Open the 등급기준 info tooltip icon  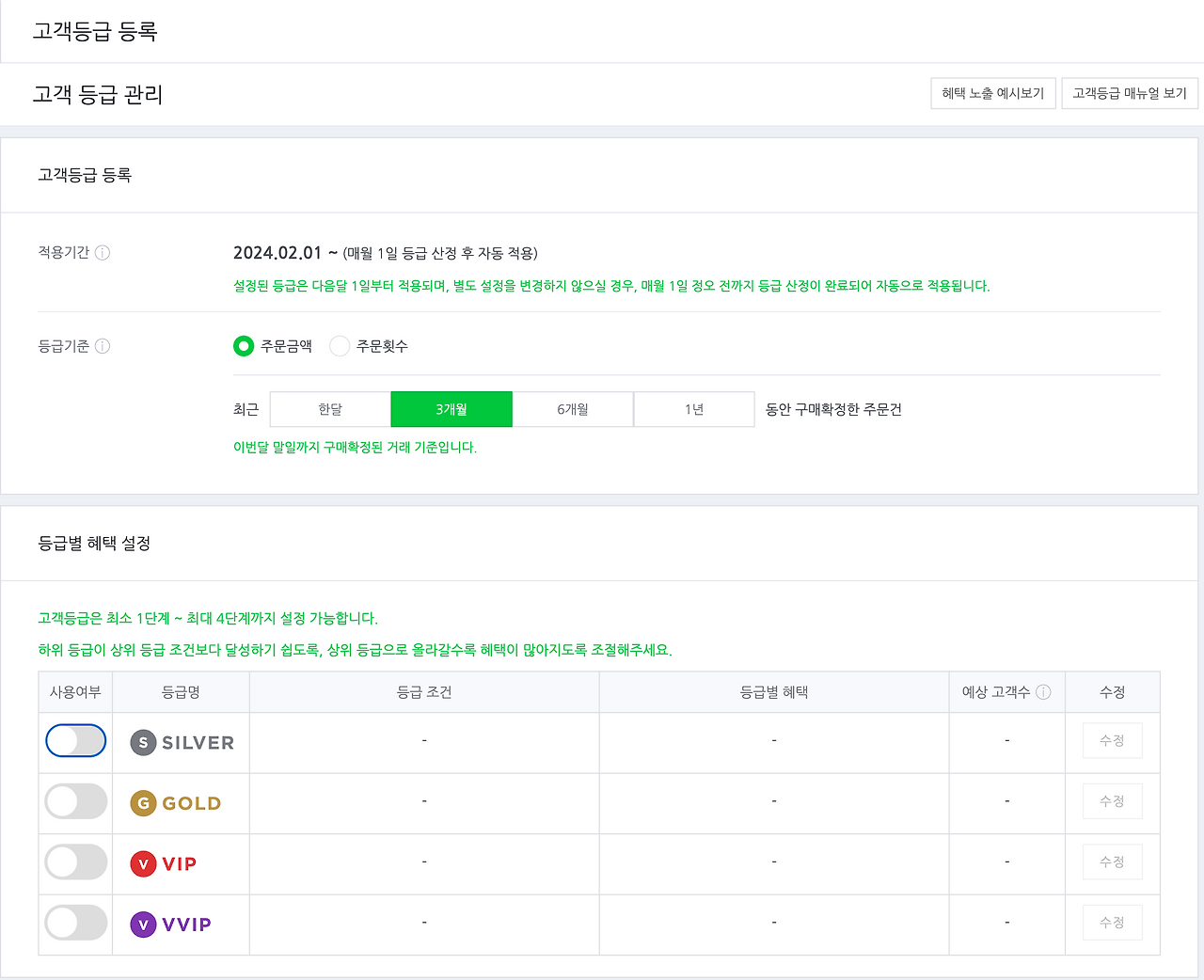(x=103, y=346)
